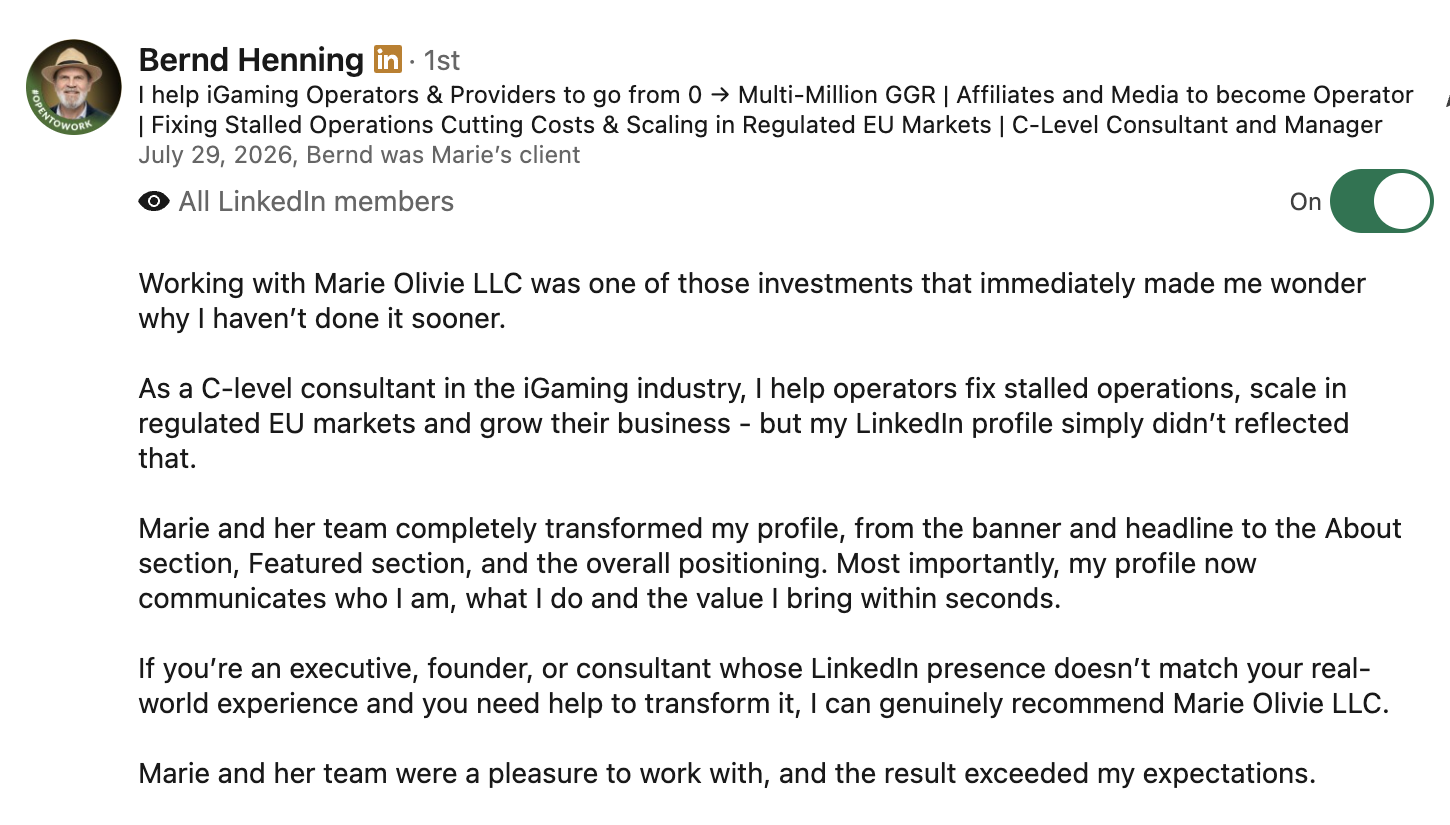Click the headline arrow before Multi-Million GGR
This screenshot has height=825, width=1450.
tap(720, 95)
